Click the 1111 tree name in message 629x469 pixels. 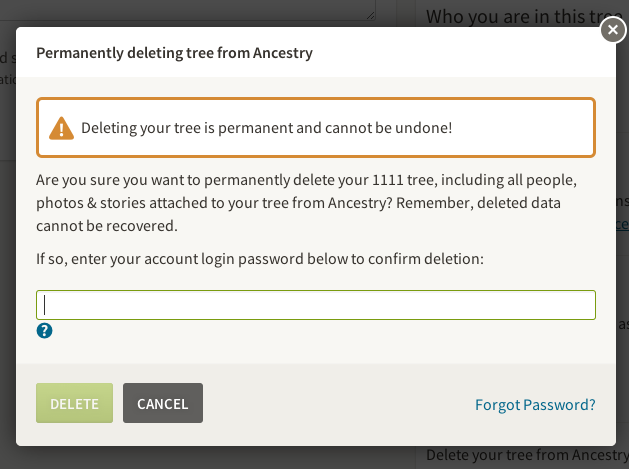pyautogui.click(x=388, y=180)
